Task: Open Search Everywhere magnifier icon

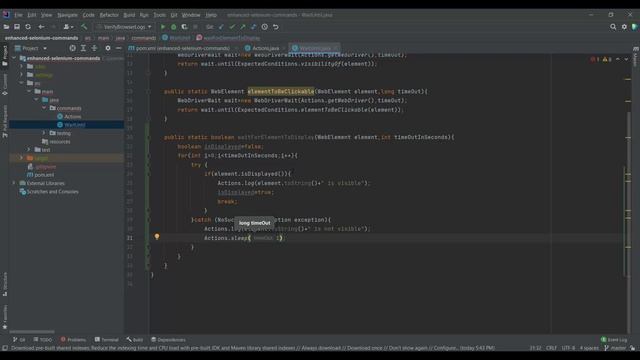Action: point(613,27)
